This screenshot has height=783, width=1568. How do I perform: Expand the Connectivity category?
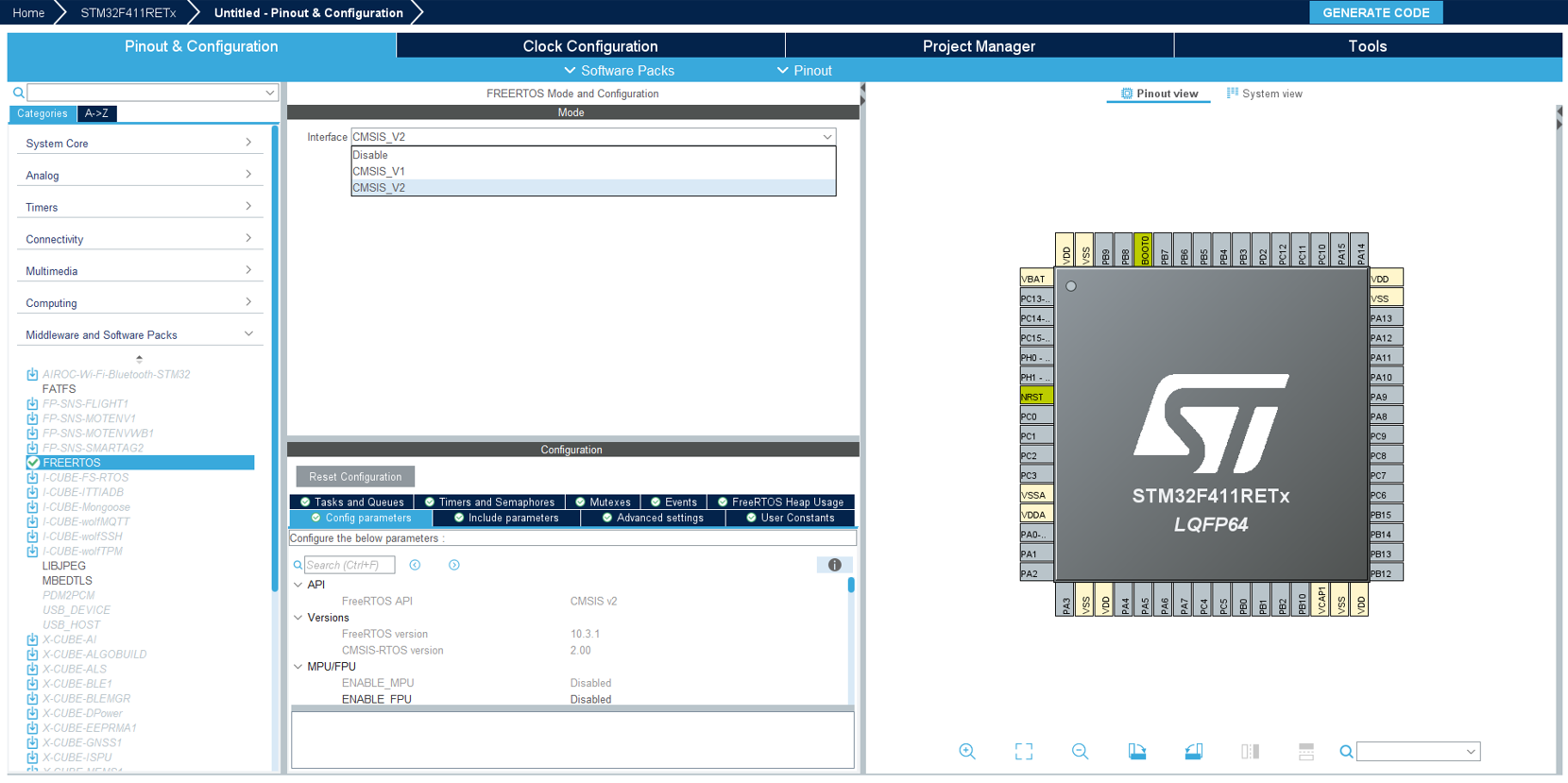pyautogui.click(x=140, y=240)
